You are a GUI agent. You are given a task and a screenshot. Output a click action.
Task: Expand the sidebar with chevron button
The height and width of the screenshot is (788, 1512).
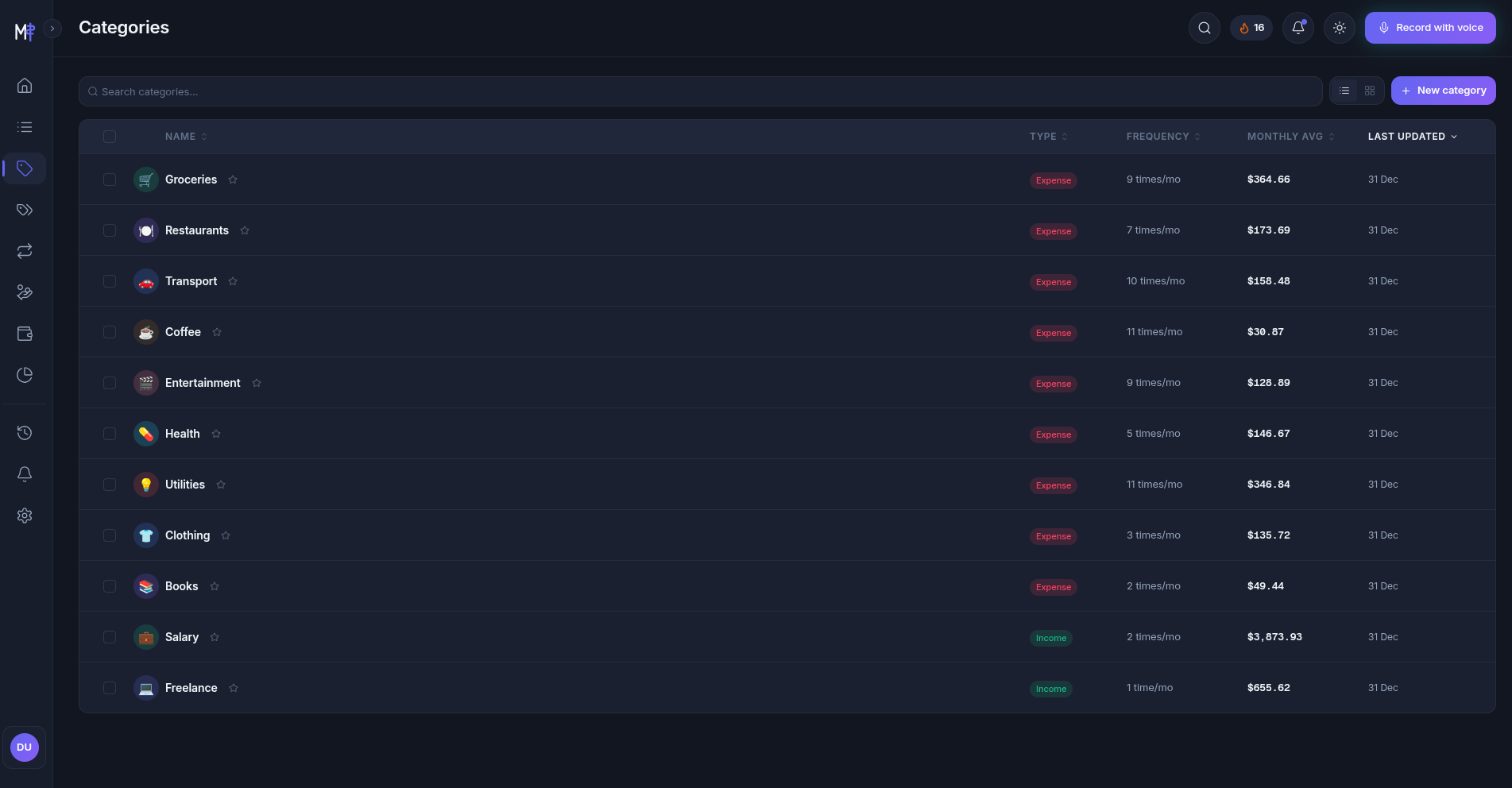52,29
